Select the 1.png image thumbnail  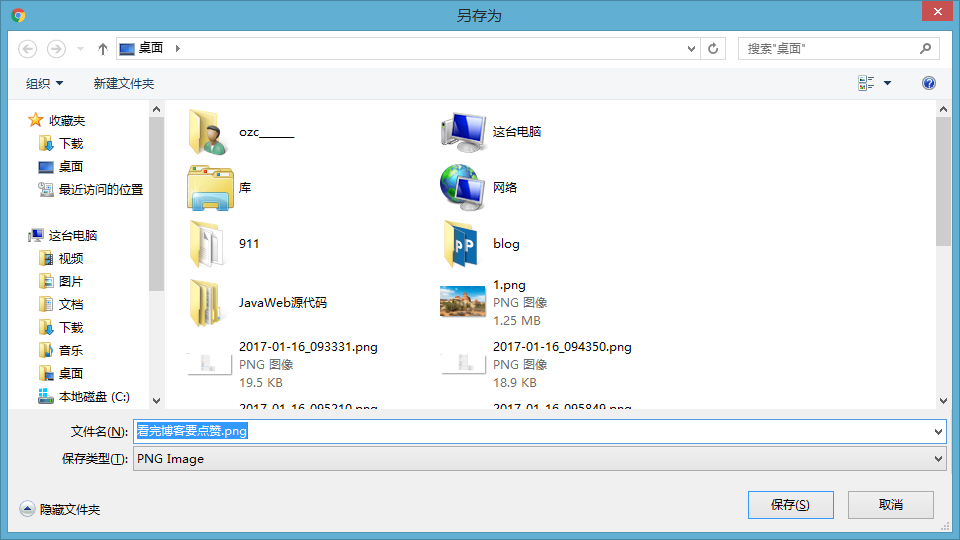462,302
